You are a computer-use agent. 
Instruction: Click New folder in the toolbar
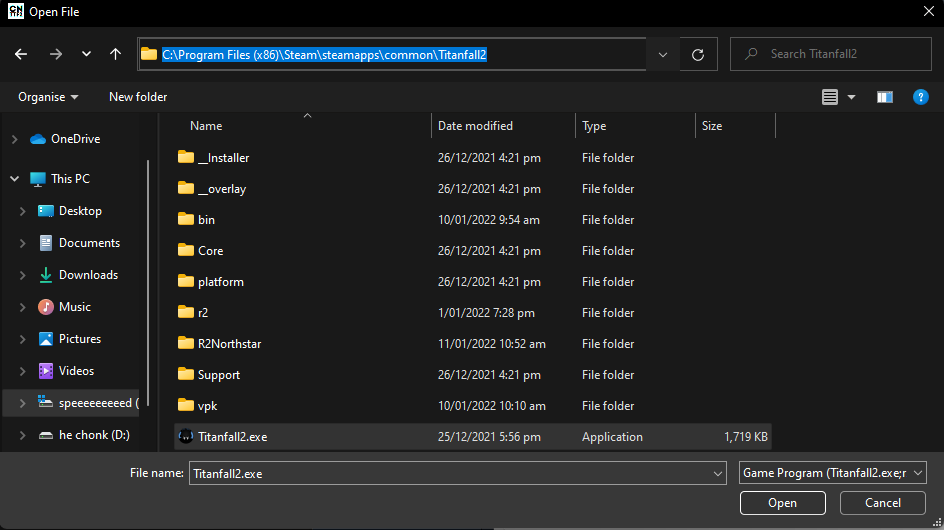[138, 97]
